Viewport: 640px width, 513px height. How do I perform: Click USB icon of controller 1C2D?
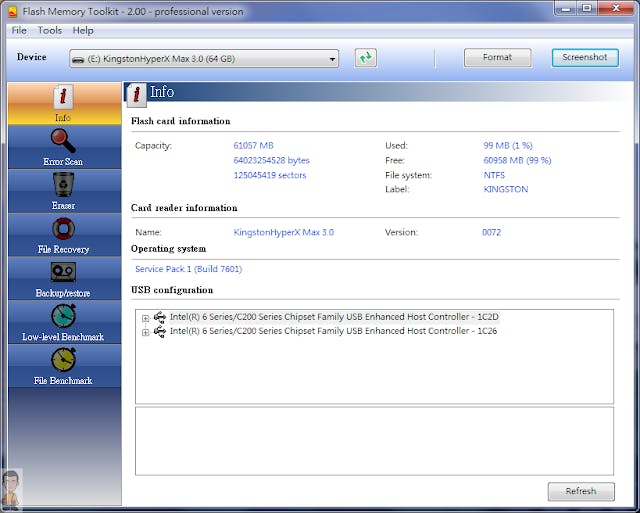pos(160,317)
